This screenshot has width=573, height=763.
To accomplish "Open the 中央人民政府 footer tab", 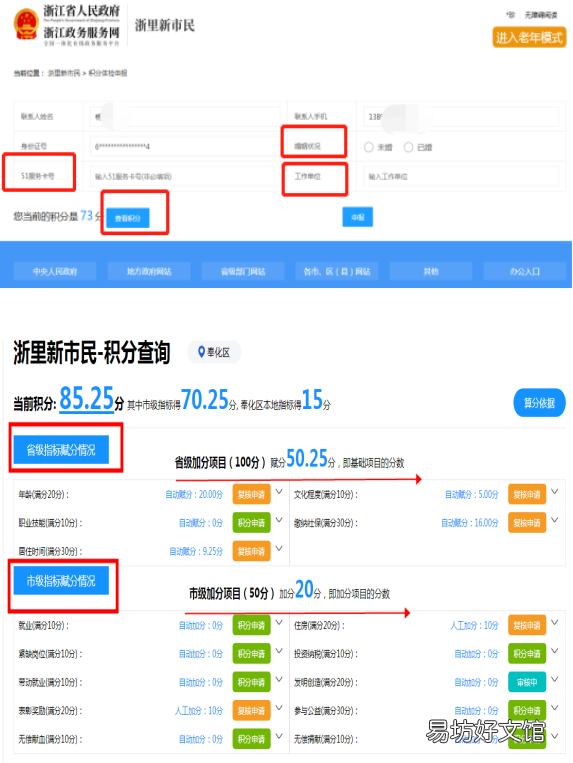I will (55, 272).
